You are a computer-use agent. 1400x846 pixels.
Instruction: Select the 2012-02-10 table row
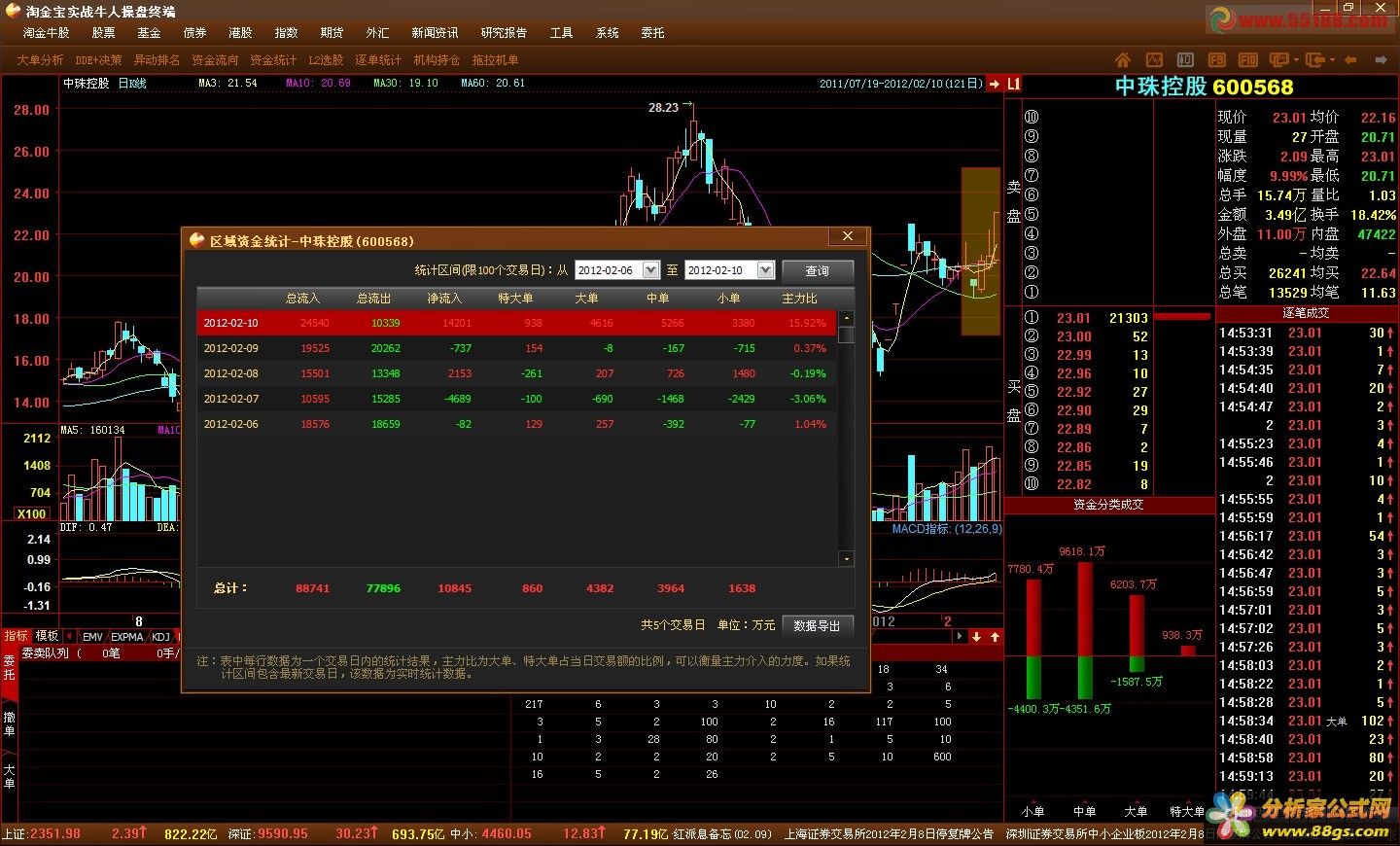click(517, 323)
